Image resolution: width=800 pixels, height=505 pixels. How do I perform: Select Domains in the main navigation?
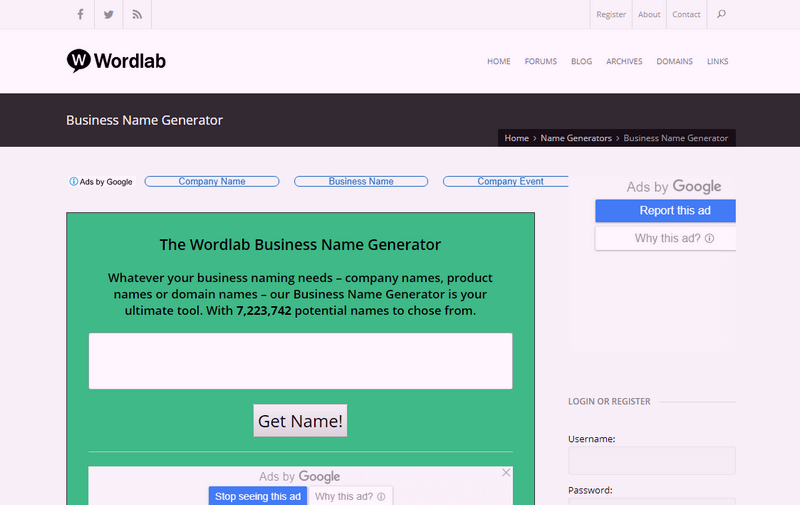coord(674,62)
